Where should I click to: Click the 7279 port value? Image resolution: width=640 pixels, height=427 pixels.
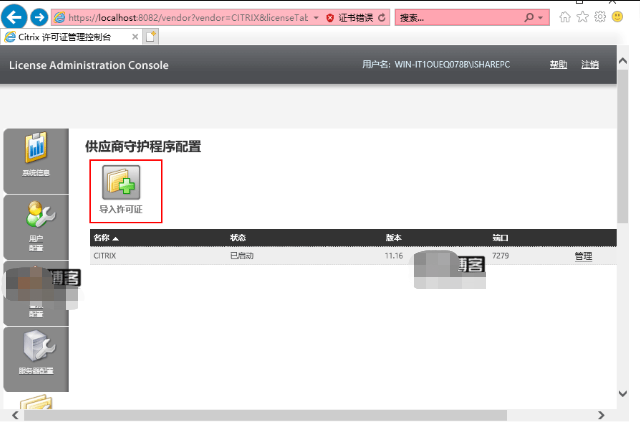500,256
